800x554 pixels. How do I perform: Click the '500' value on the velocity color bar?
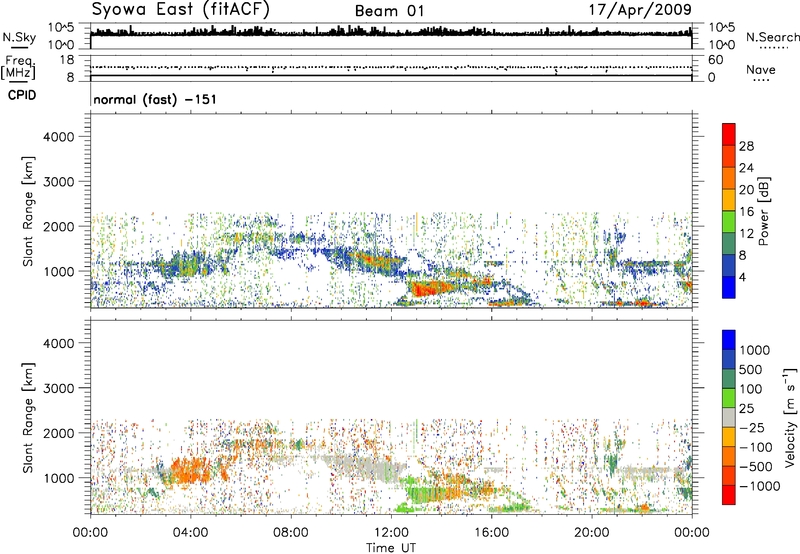point(751,370)
